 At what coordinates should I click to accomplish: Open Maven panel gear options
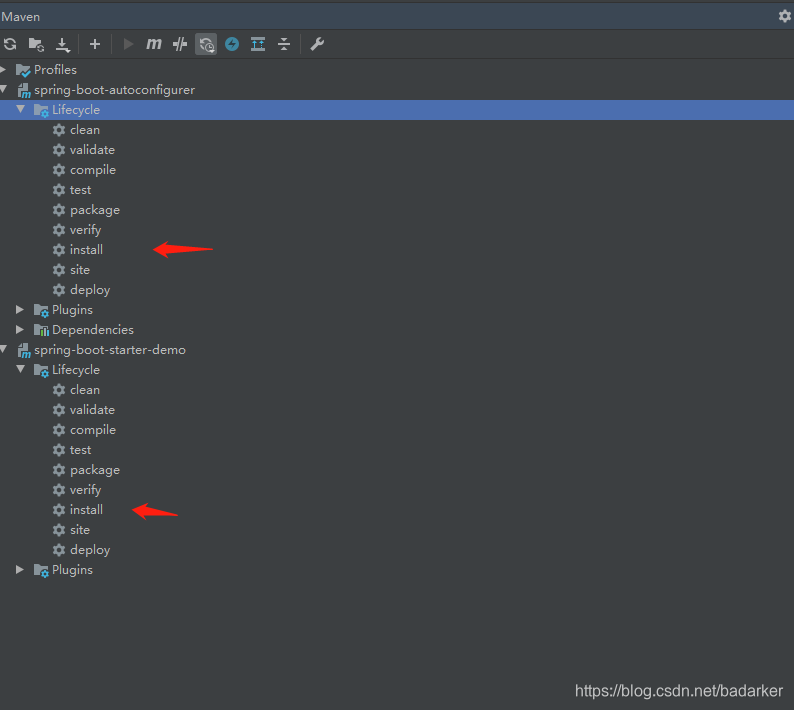[x=784, y=16]
